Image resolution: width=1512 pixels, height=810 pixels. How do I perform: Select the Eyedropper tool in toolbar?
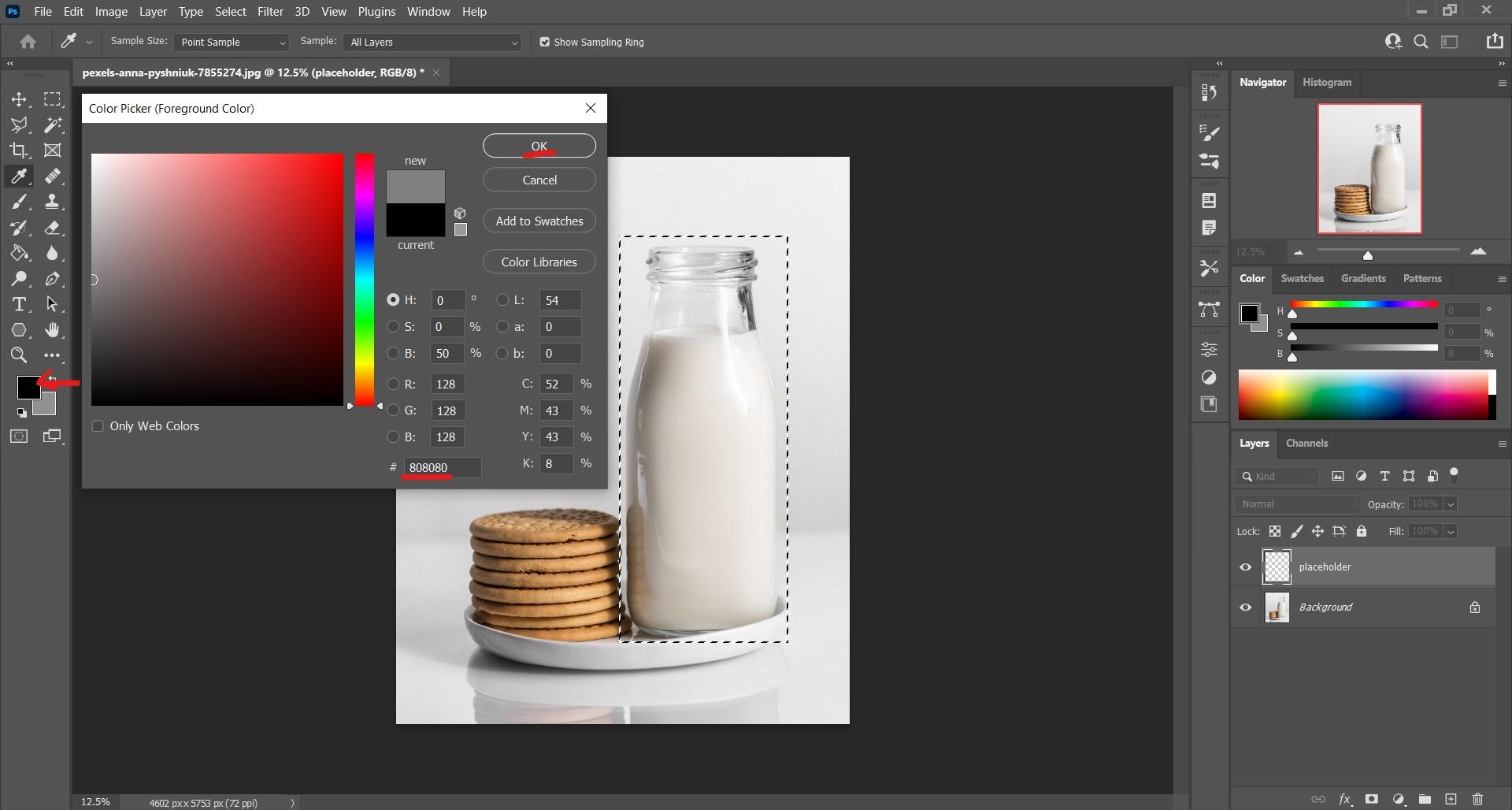(19, 176)
